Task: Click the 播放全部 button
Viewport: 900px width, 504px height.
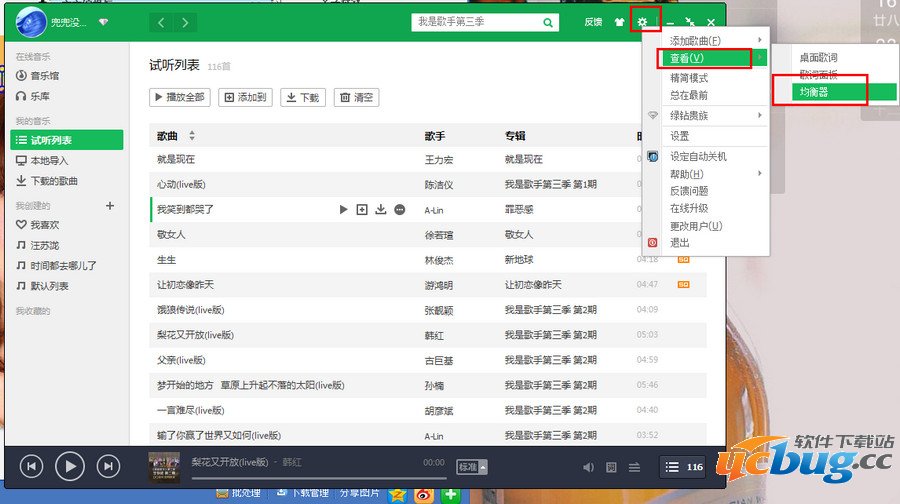Action: [180, 98]
